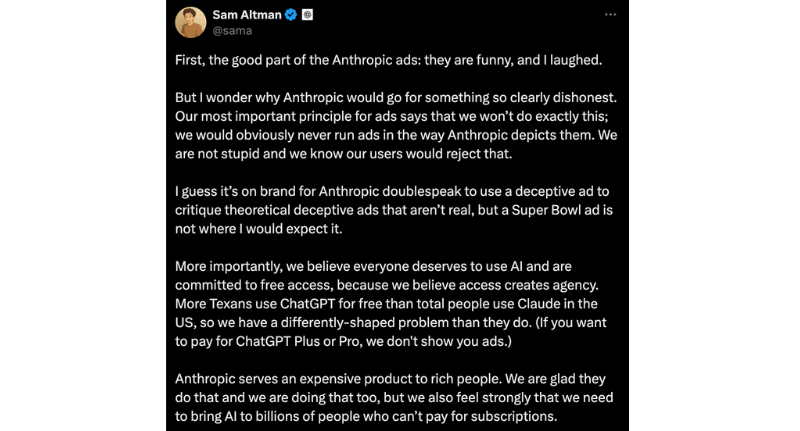Screen dimensions: 800x431
Task: Click the Sam Altman display name
Action: pyautogui.click(x=246, y=15)
